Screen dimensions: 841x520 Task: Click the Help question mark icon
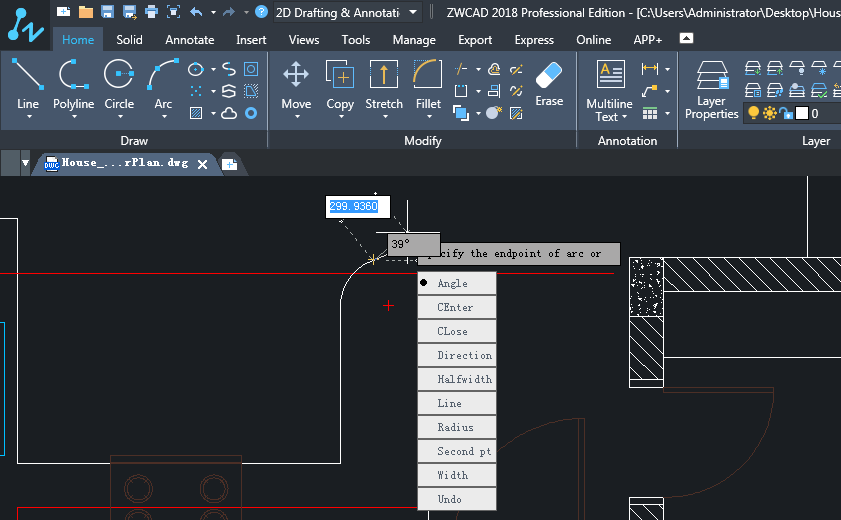(x=261, y=11)
